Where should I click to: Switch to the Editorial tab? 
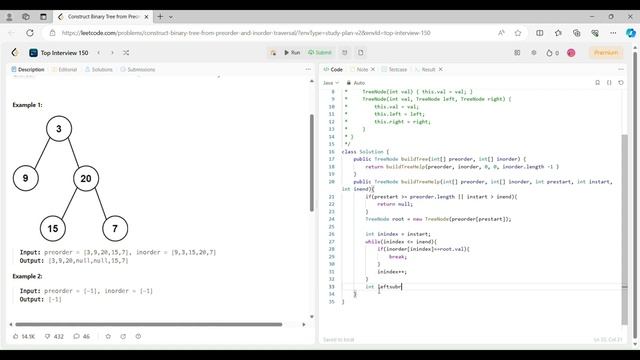pos(64,69)
